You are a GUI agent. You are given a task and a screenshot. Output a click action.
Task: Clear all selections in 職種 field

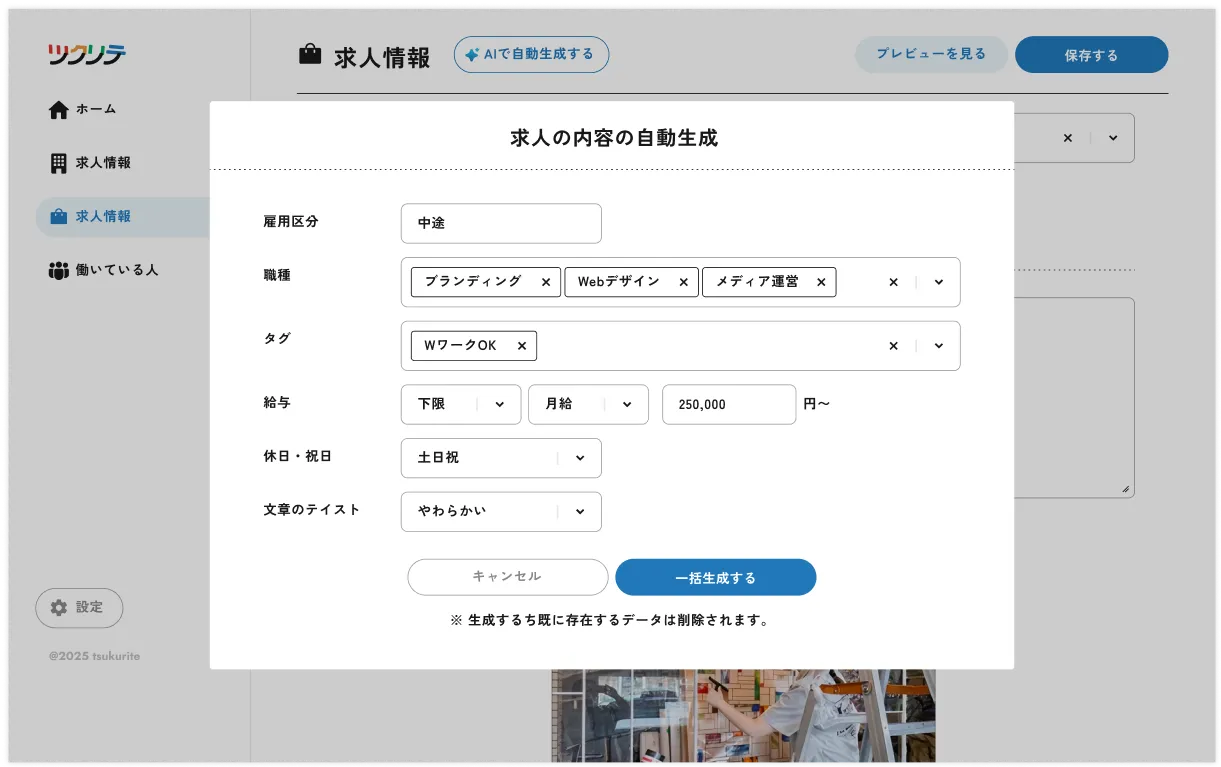tap(893, 282)
